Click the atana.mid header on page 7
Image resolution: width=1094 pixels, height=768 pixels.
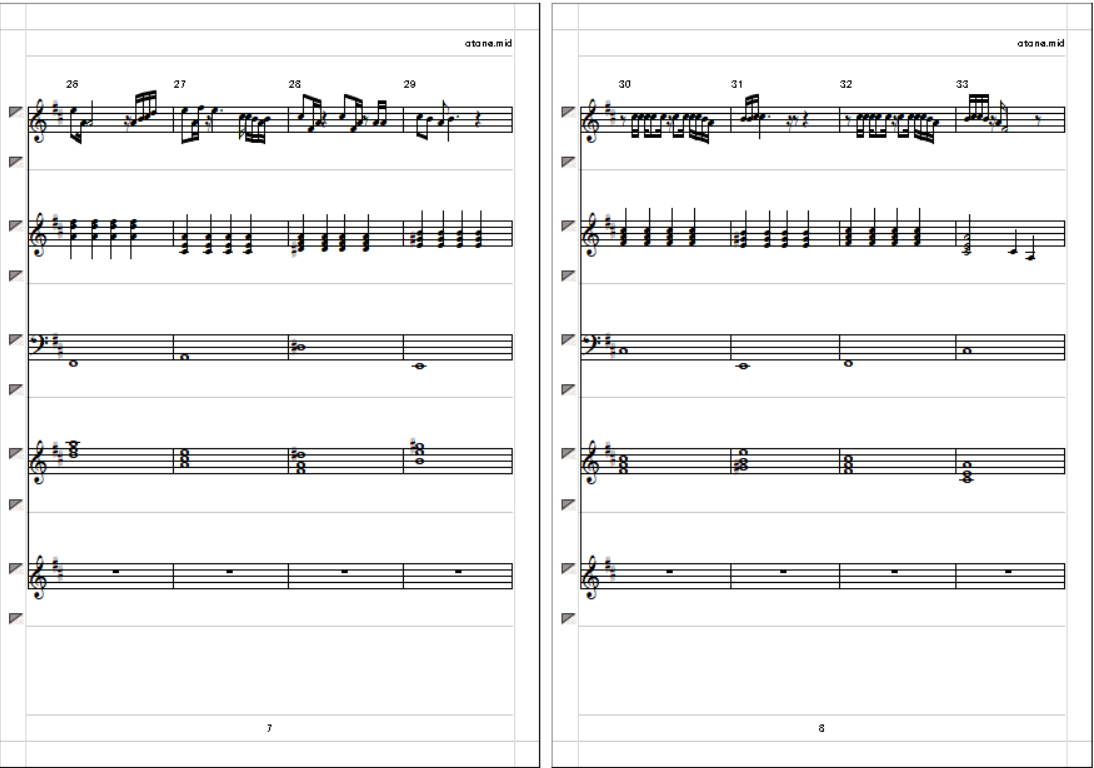tap(488, 43)
